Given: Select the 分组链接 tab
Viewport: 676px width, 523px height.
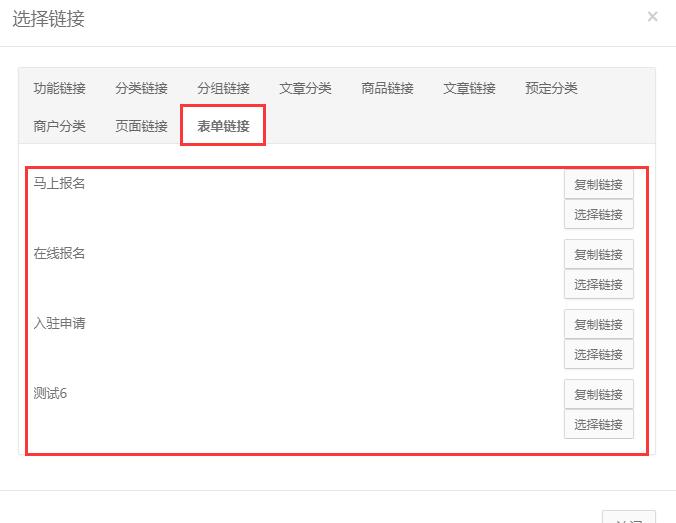Looking at the screenshot, I should (223, 88).
